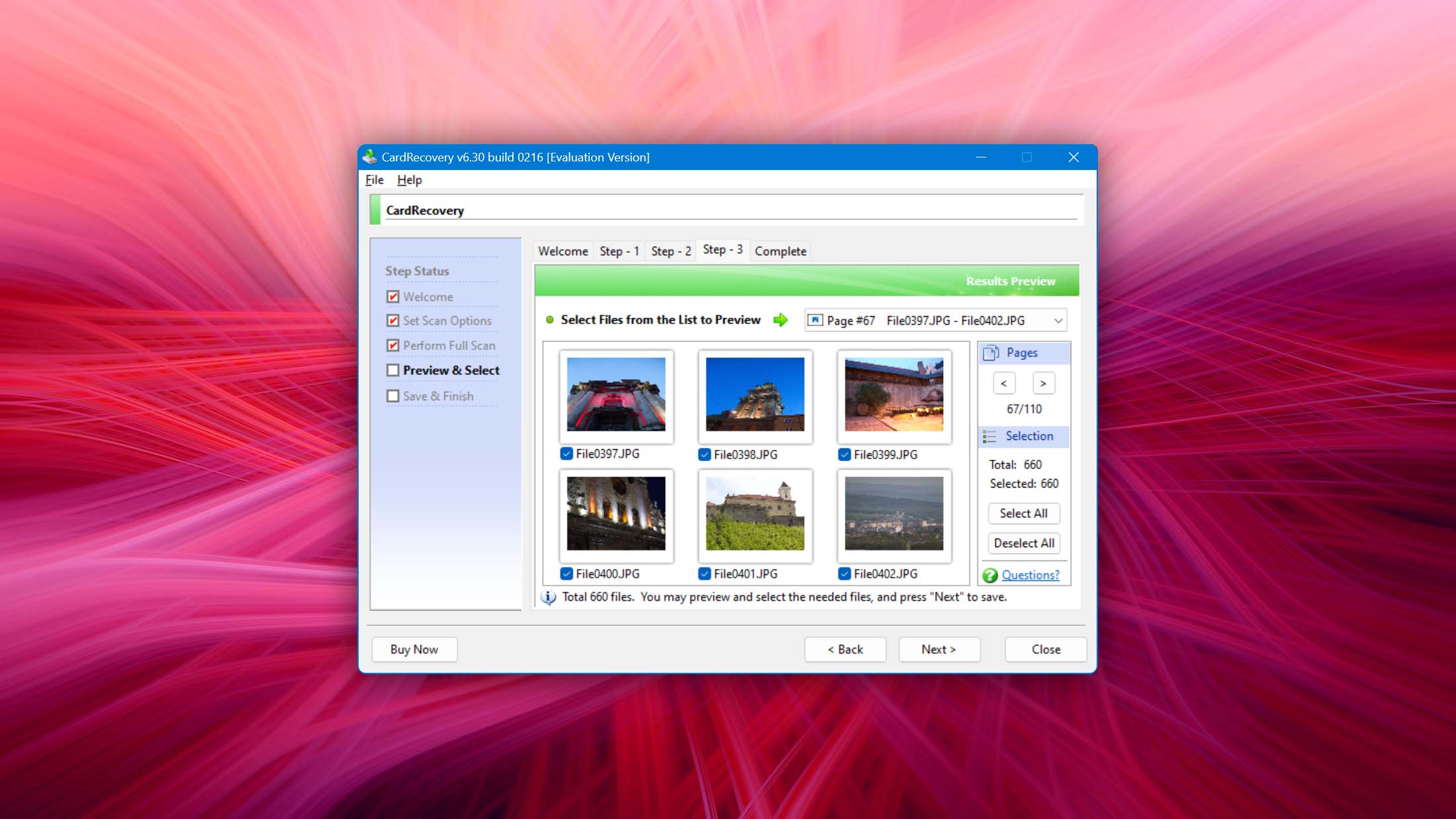Switch to the Step - 2 tab
Screen dimensions: 1456x819
tap(671, 251)
